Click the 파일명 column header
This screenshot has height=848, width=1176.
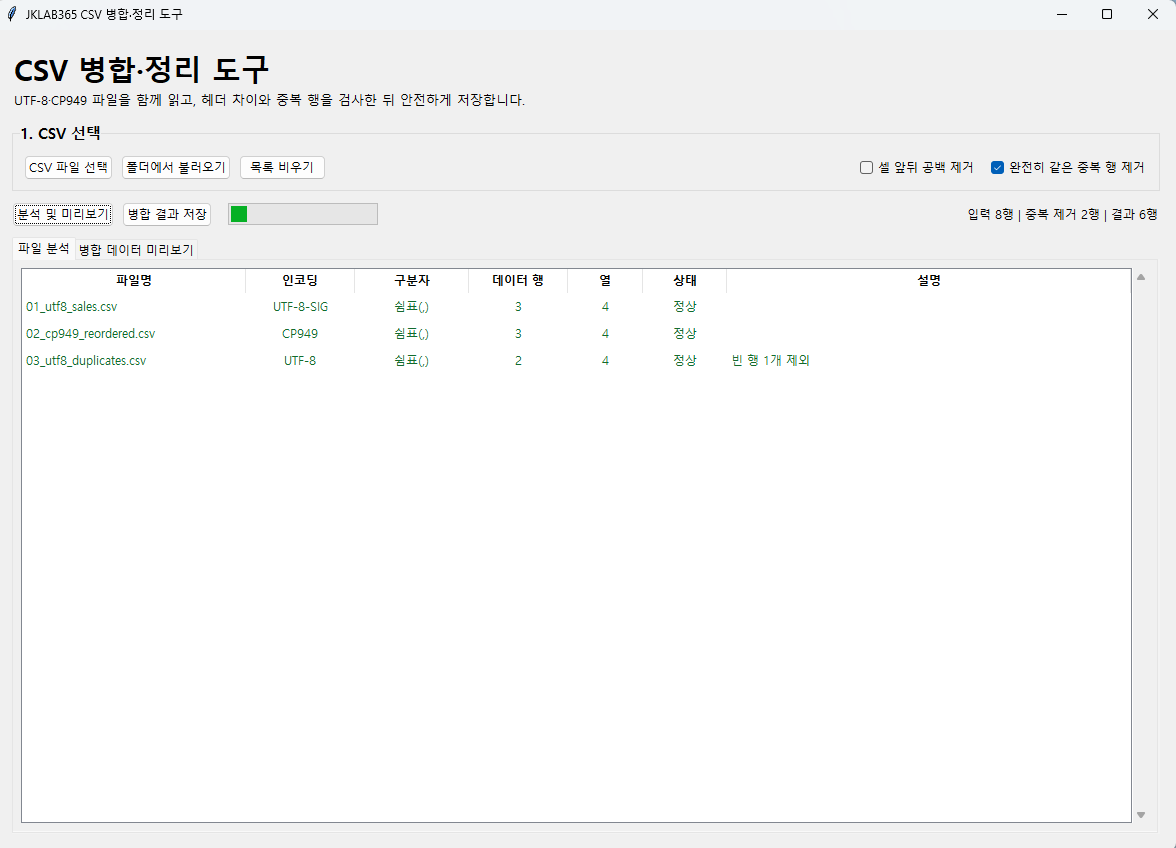tap(134, 280)
